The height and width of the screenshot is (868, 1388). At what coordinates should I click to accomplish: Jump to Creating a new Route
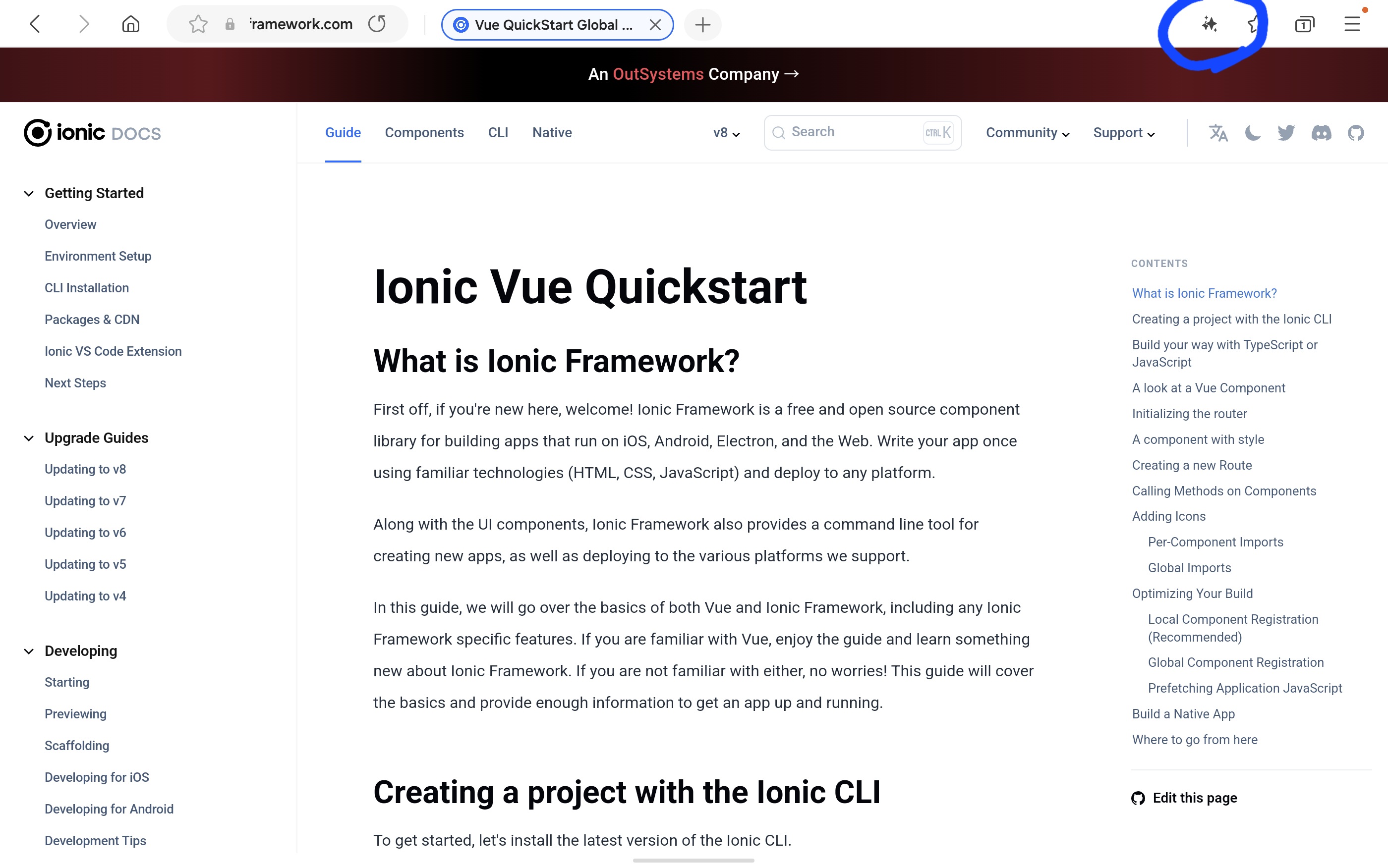click(x=1192, y=466)
